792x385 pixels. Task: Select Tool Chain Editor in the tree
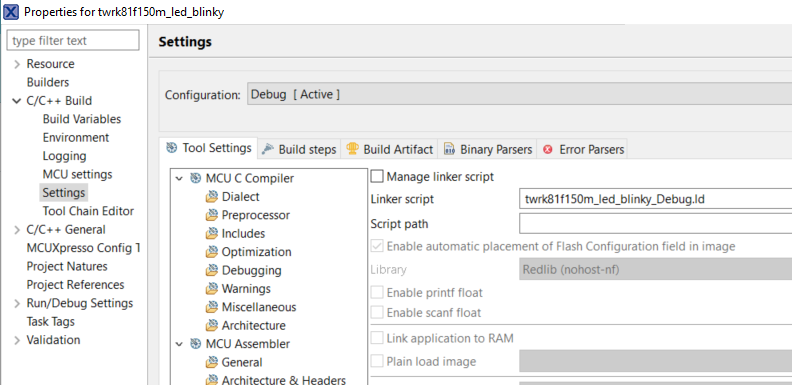coord(88,211)
